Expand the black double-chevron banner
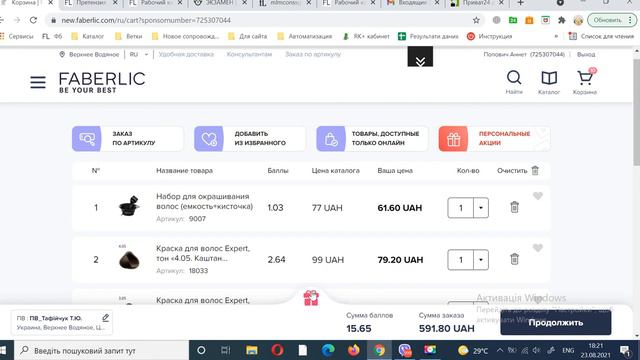The width and height of the screenshot is (640, 360). (x=420, y=57)
